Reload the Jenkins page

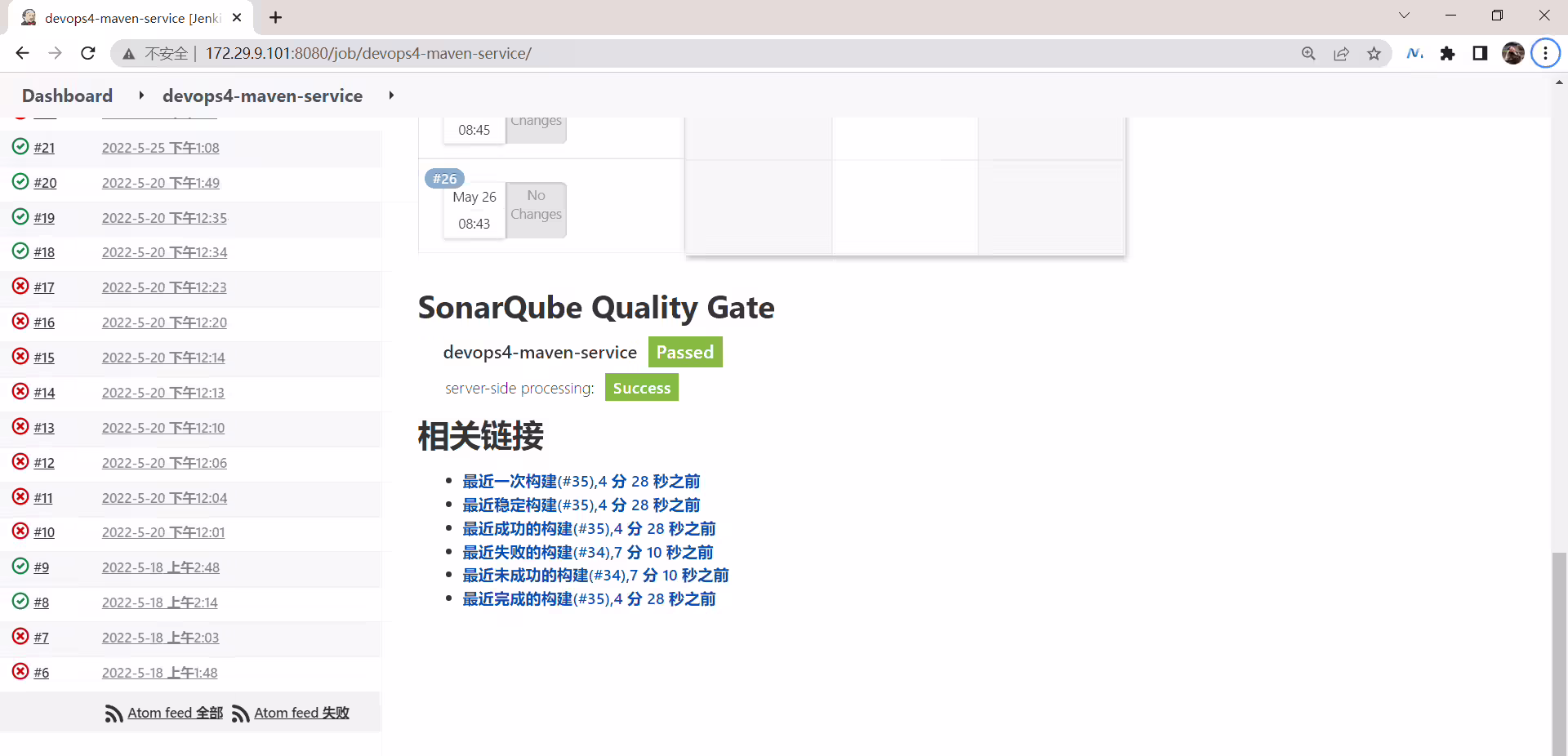tap(88, 53)
